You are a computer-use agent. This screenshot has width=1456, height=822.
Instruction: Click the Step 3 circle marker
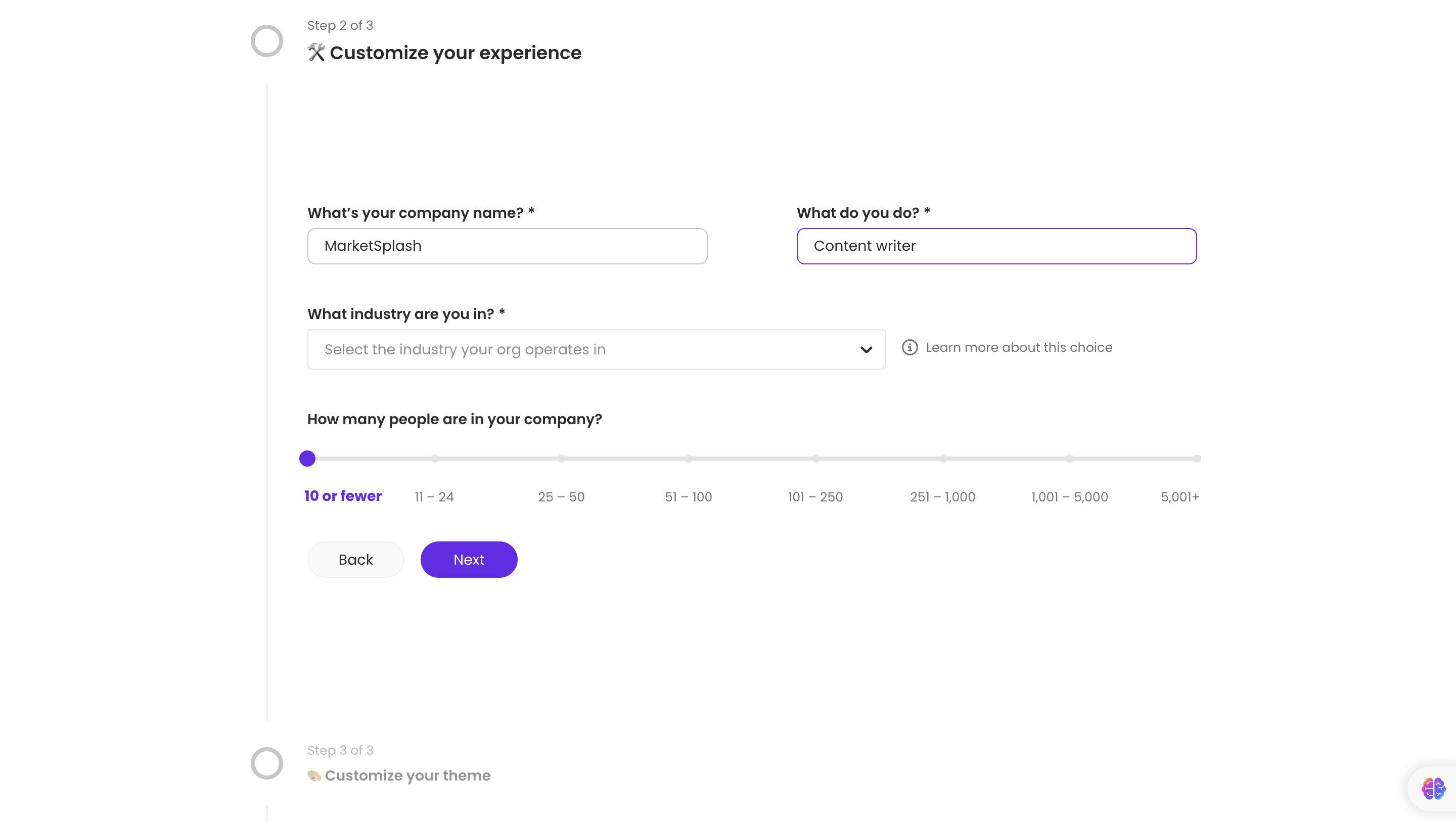click(267, 763)
